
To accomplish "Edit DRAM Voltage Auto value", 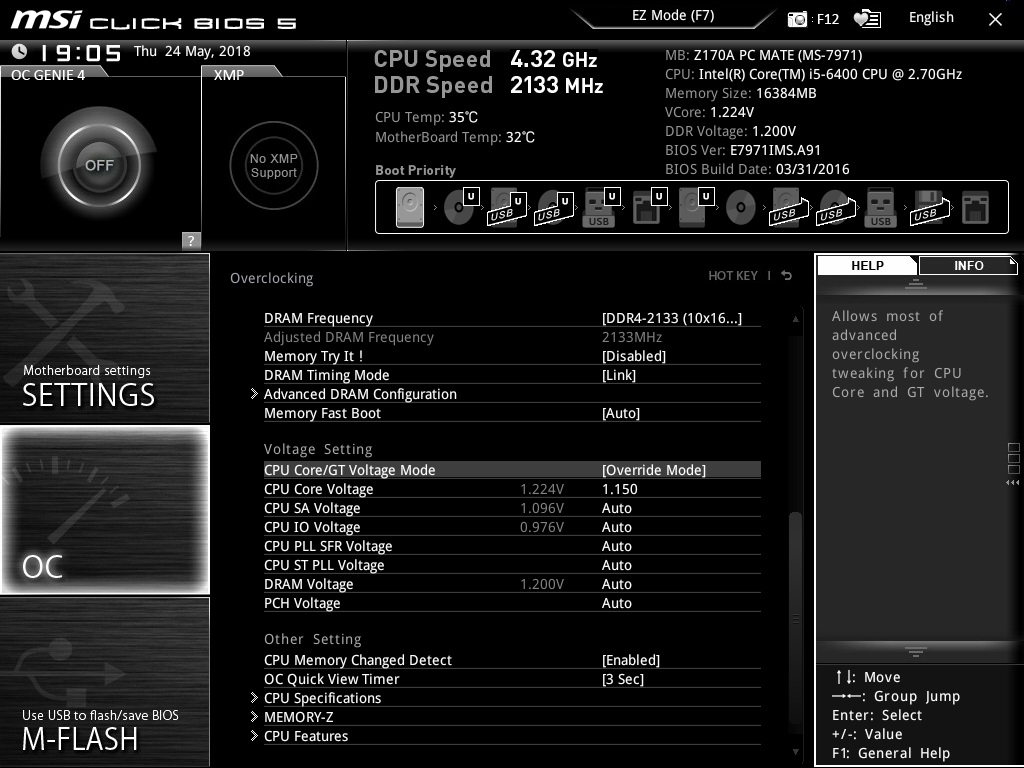I will click(x=616, y=584).
